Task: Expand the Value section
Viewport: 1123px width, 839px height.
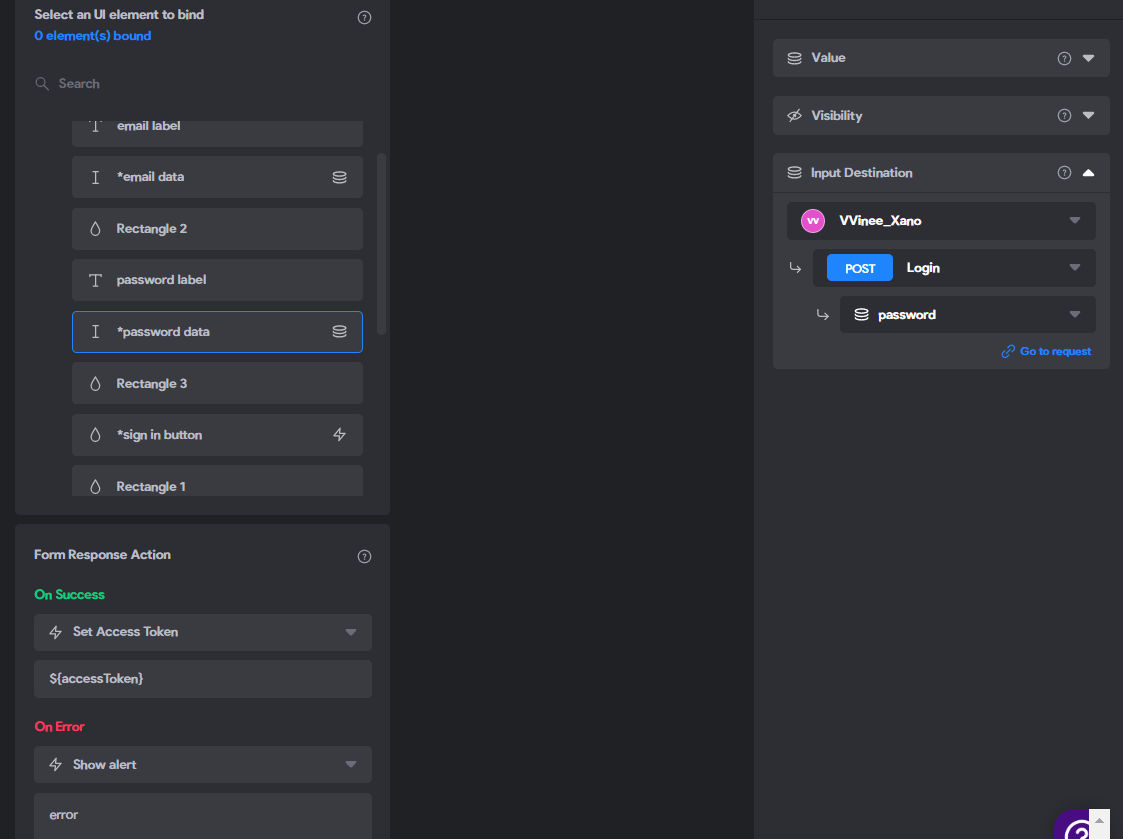Action: 1088,58
